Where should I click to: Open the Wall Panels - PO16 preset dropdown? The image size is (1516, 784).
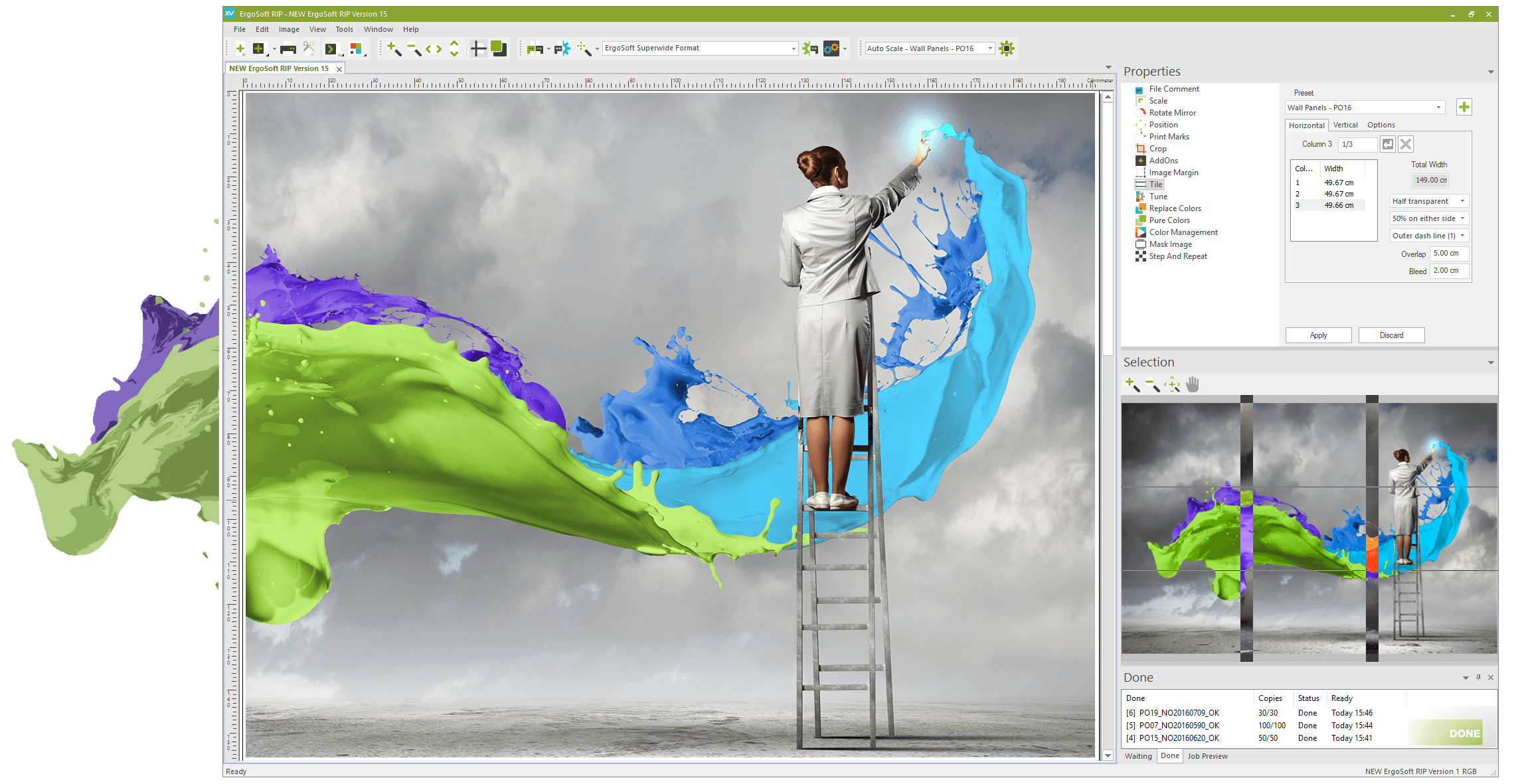(1438, 108)
